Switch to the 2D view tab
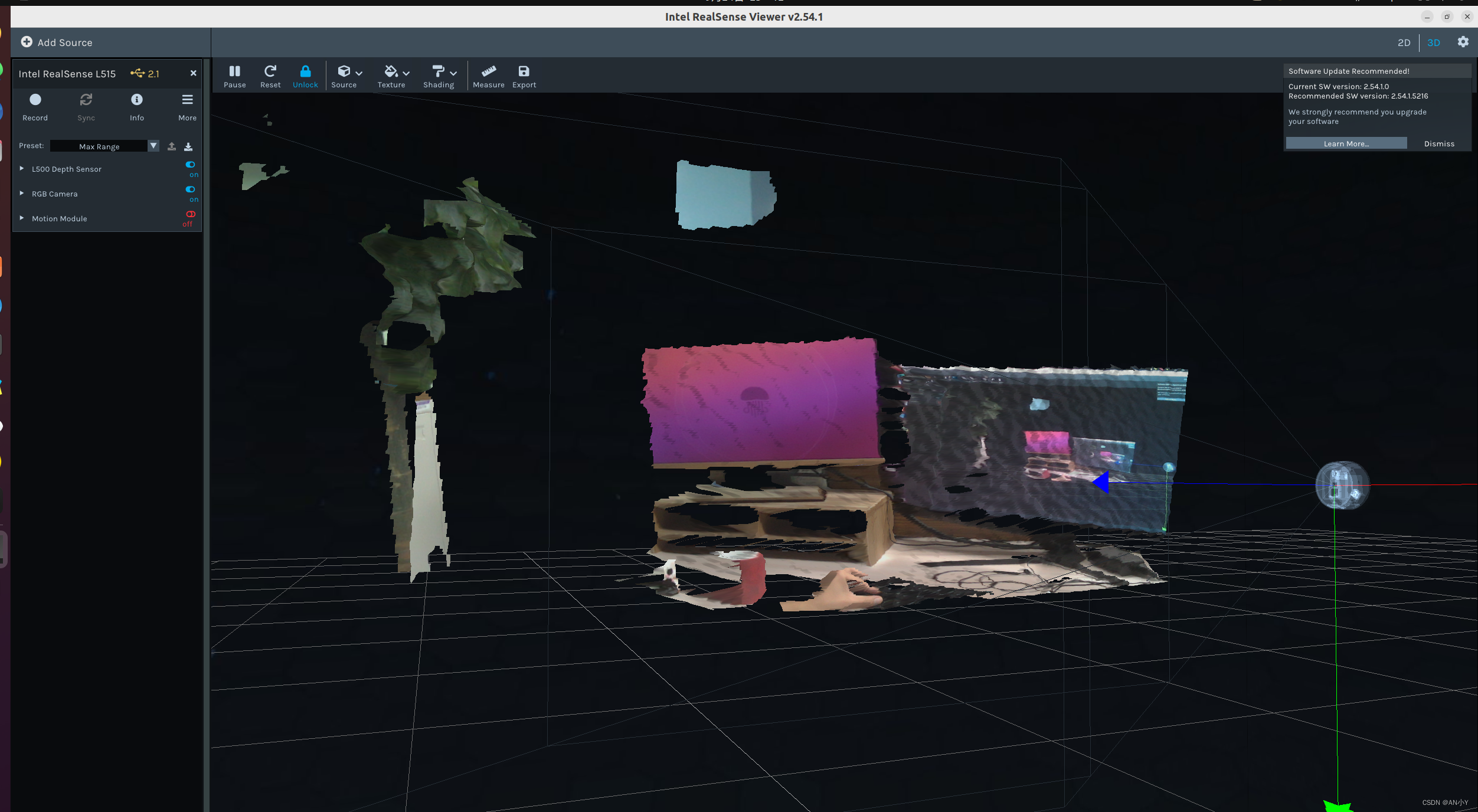Viewport: 1478px width, 812px height. click(x=1404, y=42)
